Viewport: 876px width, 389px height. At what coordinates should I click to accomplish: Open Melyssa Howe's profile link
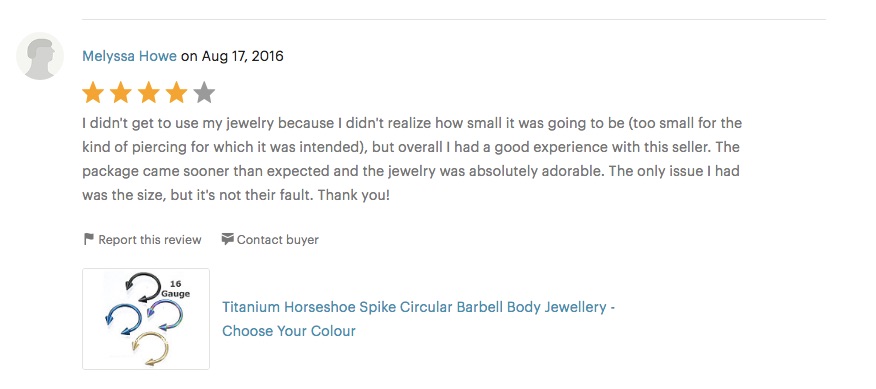click(129, 56)
